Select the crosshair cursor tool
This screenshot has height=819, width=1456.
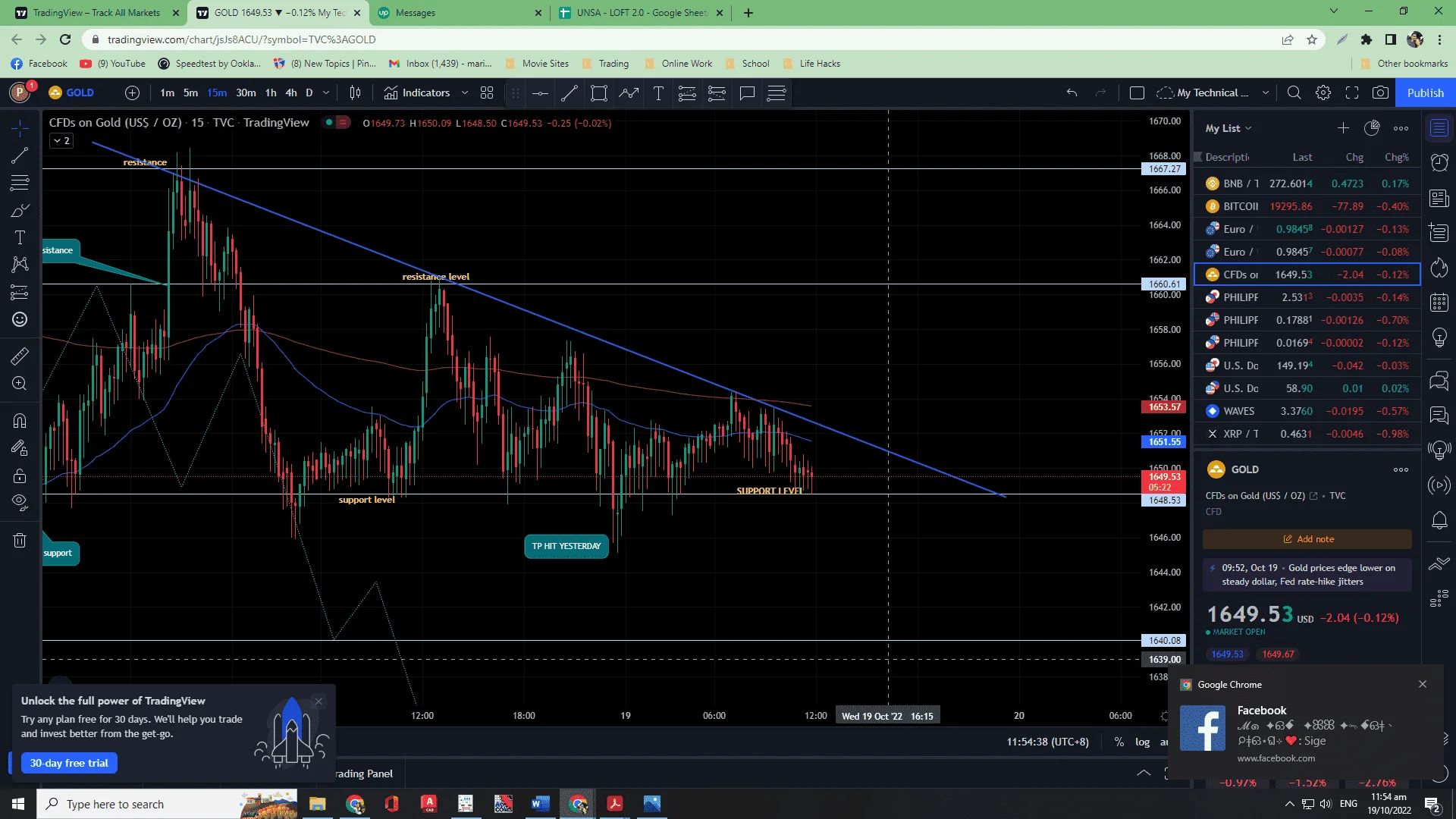[x=20, y=127]
